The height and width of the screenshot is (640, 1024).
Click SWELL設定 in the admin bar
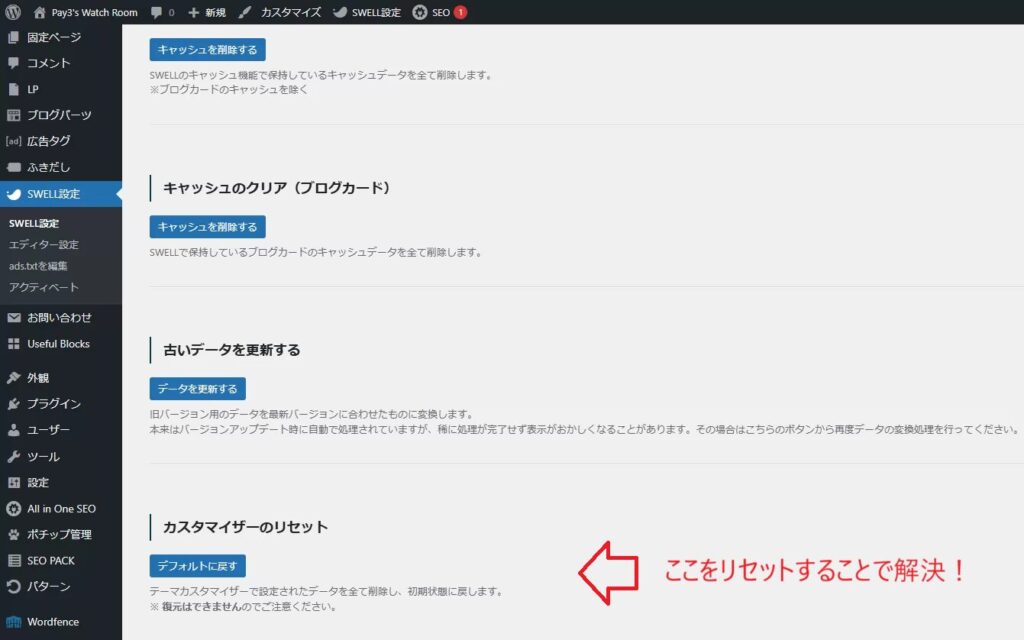(x=376, y=12)
